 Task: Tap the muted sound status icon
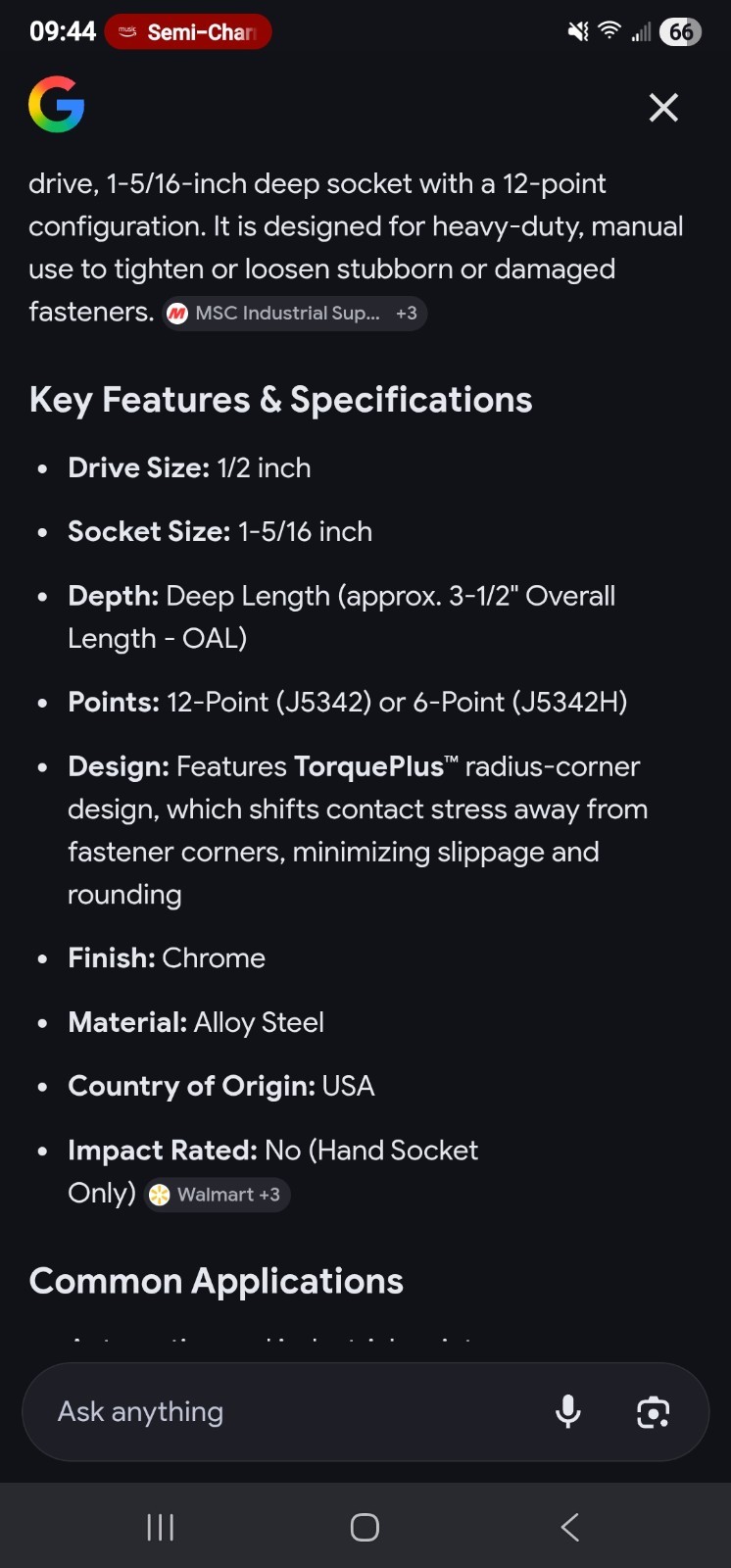578,31
